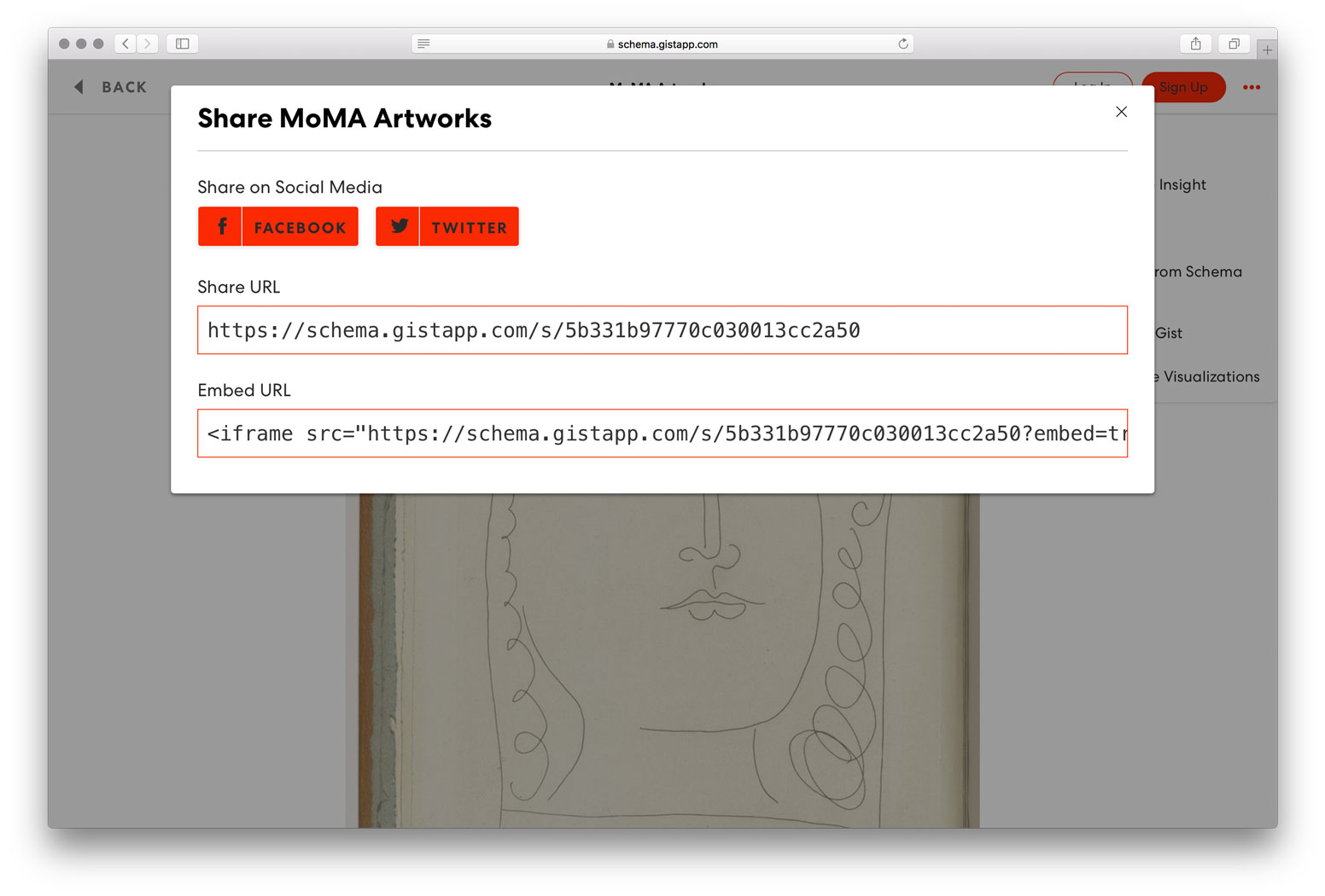This screenshot has height=896, width=1325.
Task: Toggle the Safari sidebar button
Action: [183, 44]
